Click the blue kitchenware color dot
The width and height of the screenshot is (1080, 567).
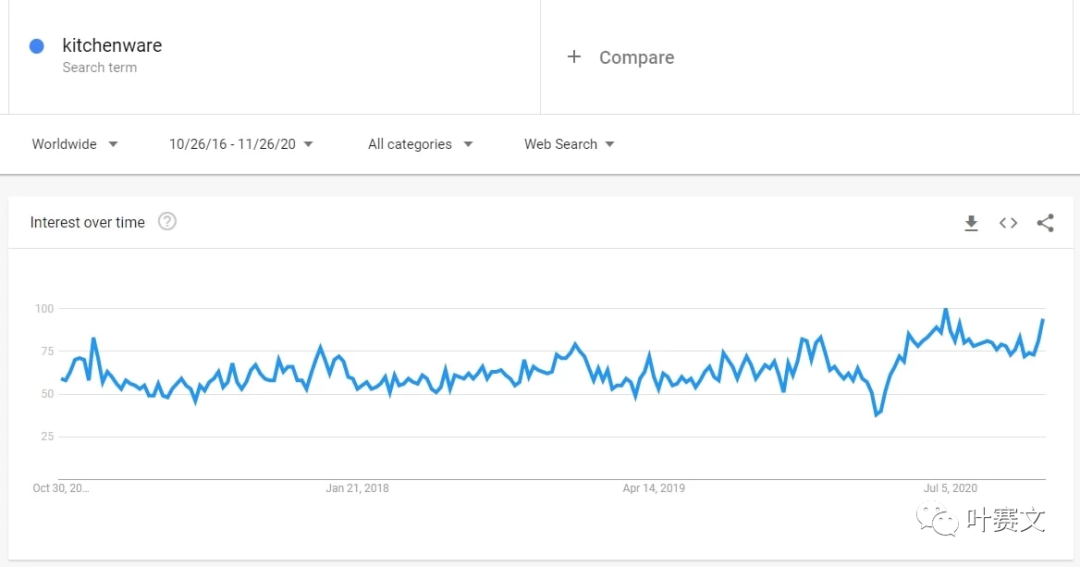pos(37,46)
